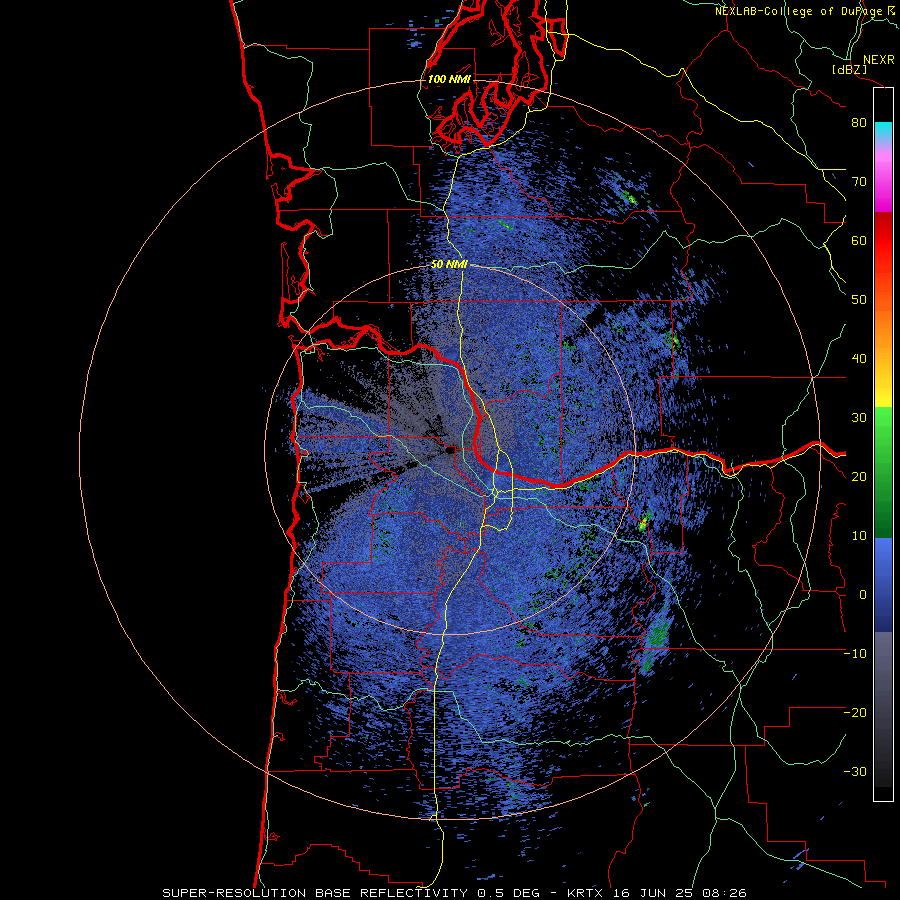This screenshot has height=900, width=900.
Task: Pick the red segment of the color bar
Action: (883, 242)
